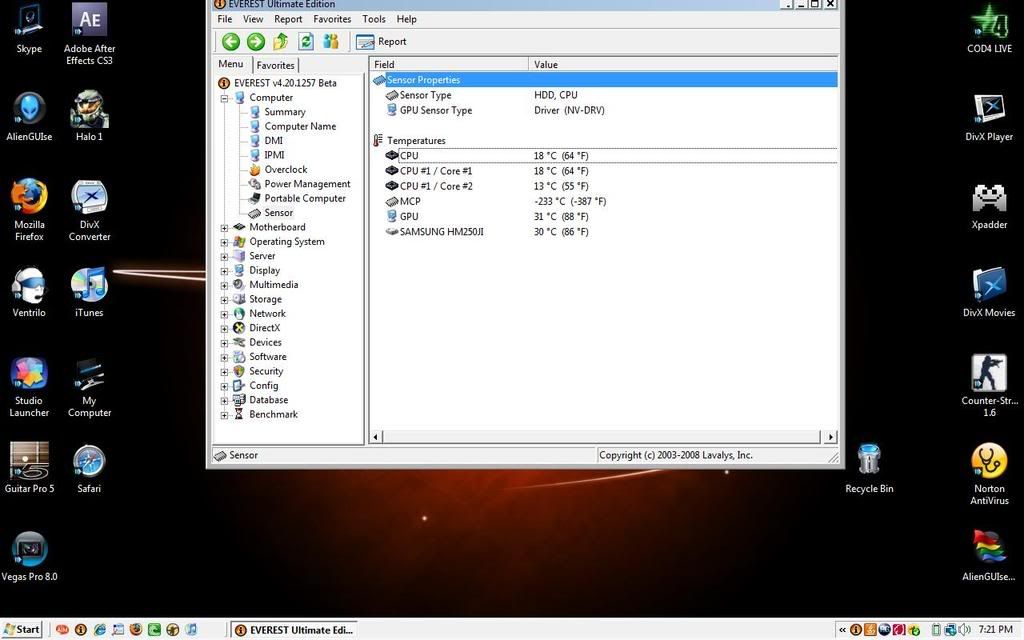
Task: Open the Report menu
Action: pos(288,19)
